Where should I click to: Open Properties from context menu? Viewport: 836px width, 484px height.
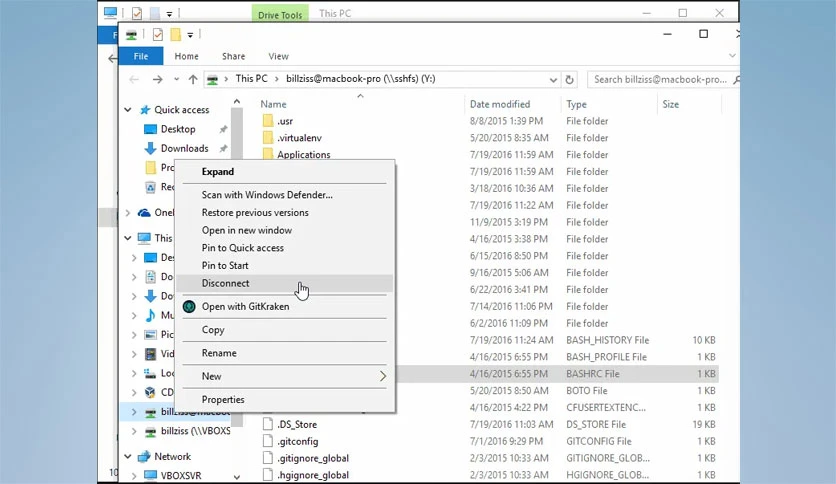tap(284, 400)
